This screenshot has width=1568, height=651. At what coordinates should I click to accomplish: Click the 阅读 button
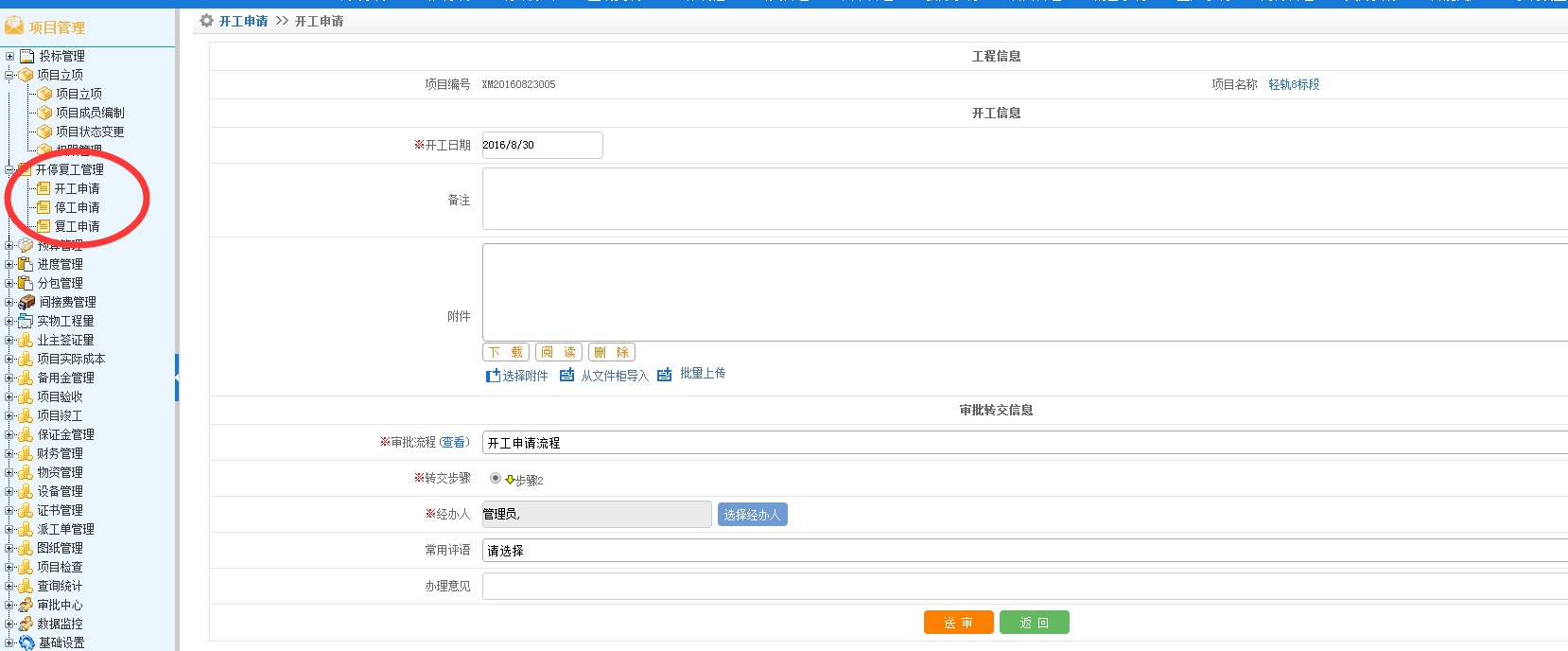point(559,352)
